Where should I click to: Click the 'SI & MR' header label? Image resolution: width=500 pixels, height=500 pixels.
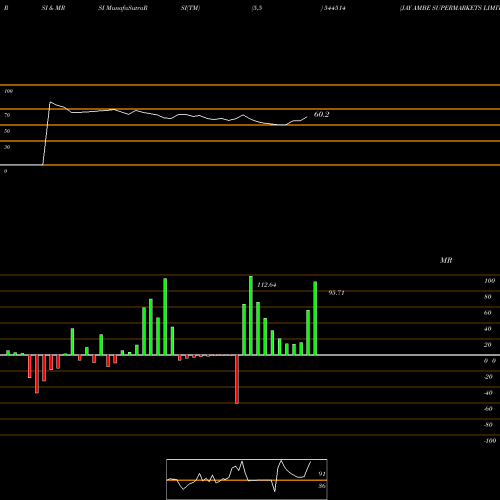(53, 8)
